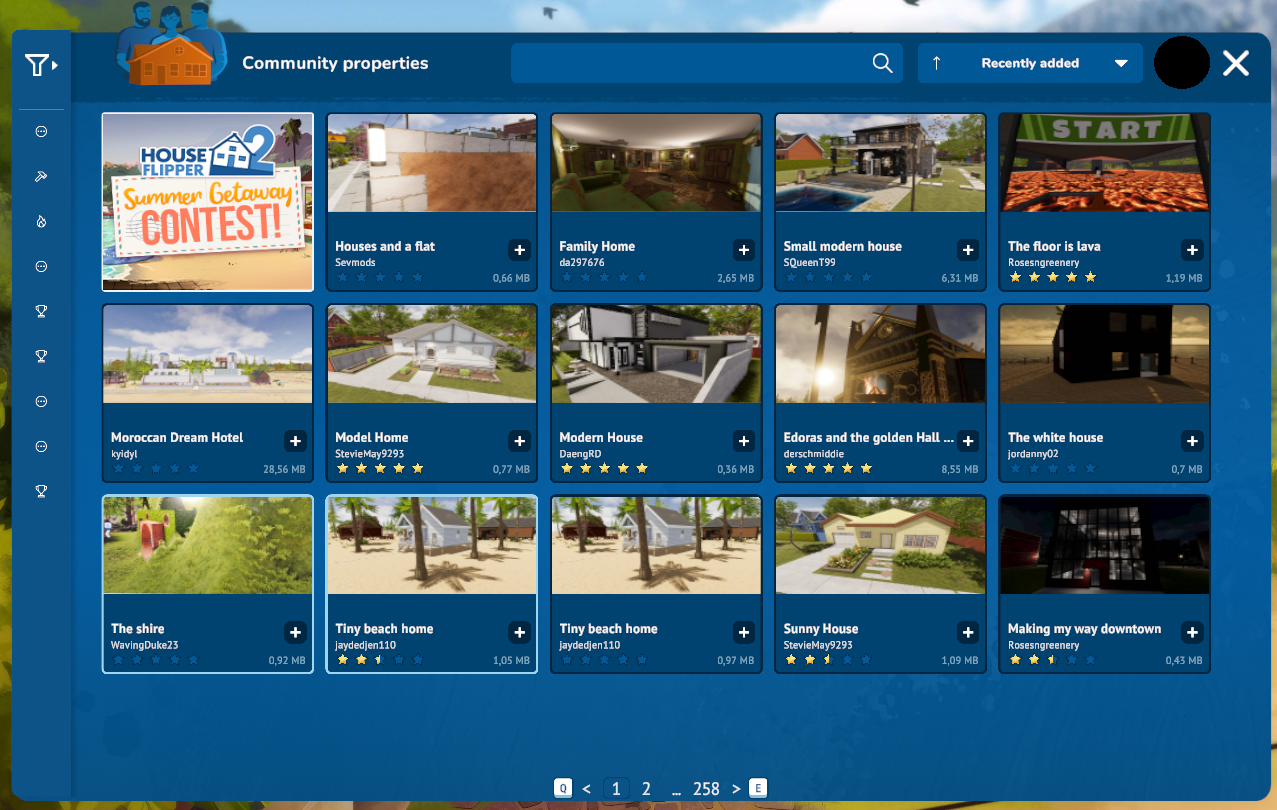This screenshot has width=1277, height=810.
Task: Click author name kyidyl
Action: (124, 453)
